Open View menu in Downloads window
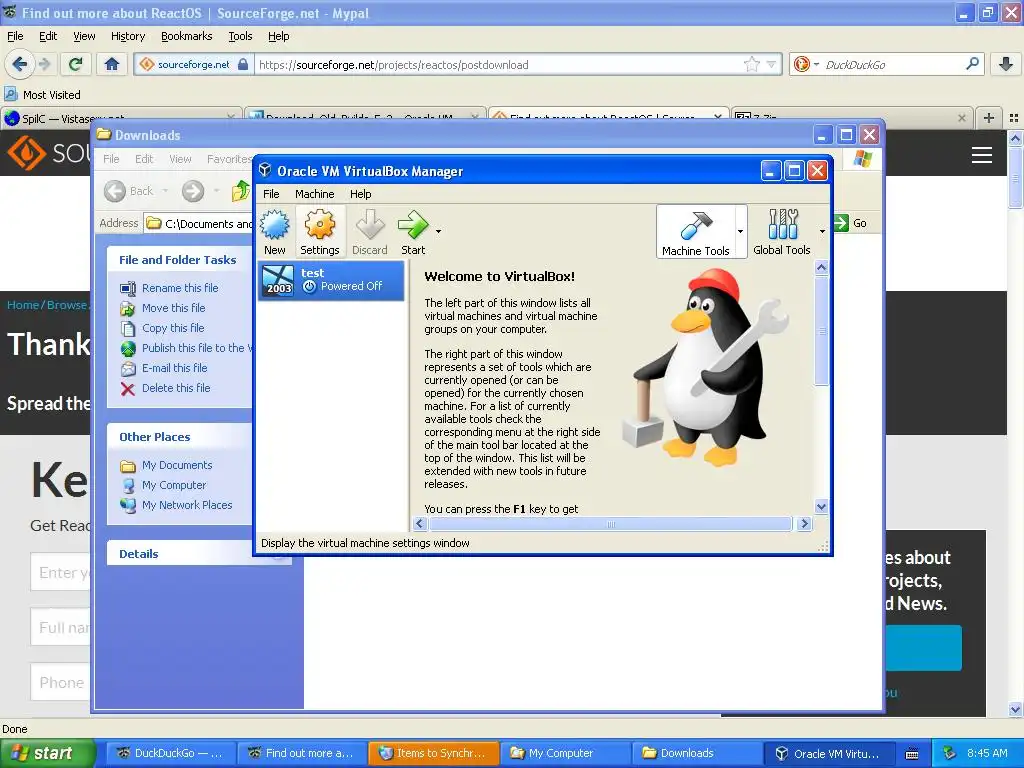The width and height of the screenshot is (1024, 768). coord(180,159)
